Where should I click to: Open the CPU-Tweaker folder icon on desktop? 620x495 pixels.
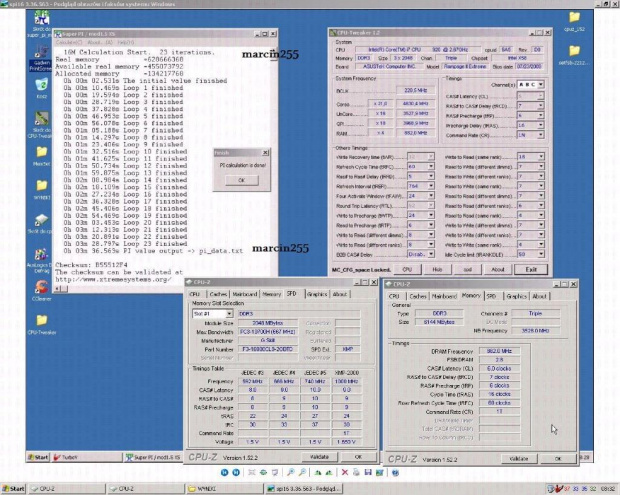tap(42, 325)
